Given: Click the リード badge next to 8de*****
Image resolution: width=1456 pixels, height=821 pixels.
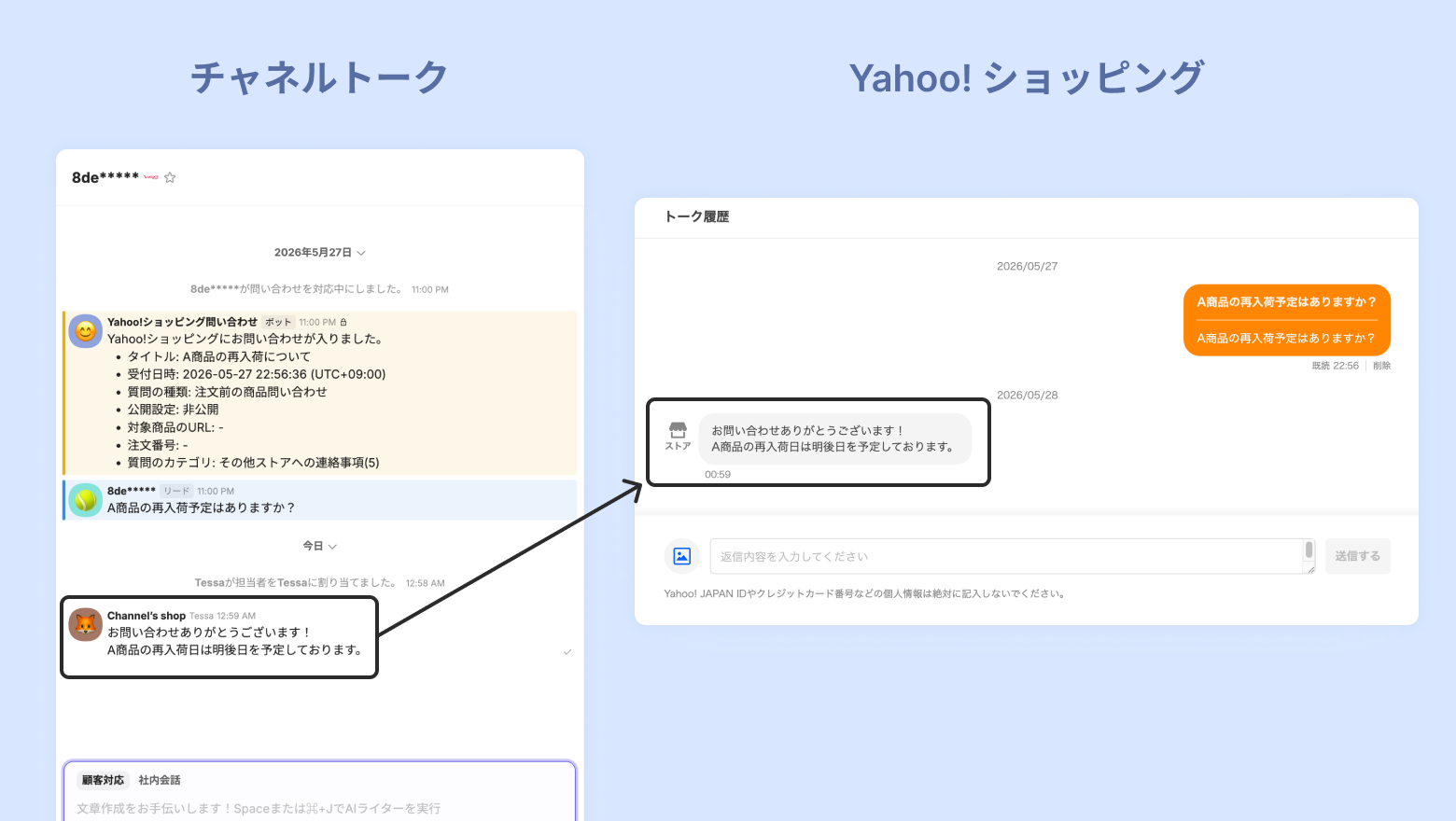Looking at the screenshot, I should tap(176, 491).
